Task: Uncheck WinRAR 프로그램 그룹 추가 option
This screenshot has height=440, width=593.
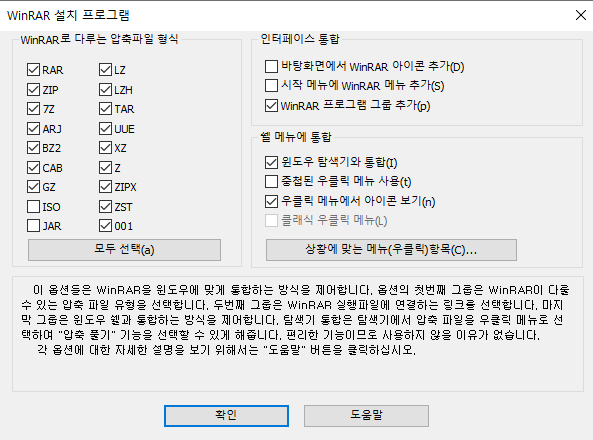Action: pos(271,106)
